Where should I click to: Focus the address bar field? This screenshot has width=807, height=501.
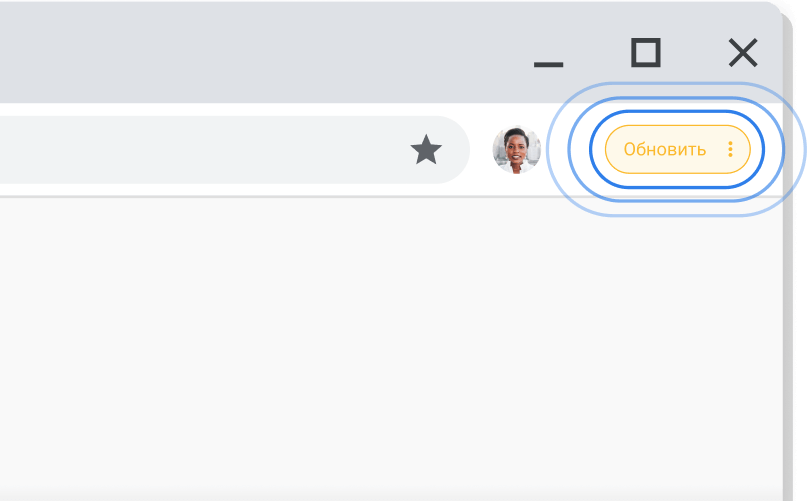click(x=200, y=150)
